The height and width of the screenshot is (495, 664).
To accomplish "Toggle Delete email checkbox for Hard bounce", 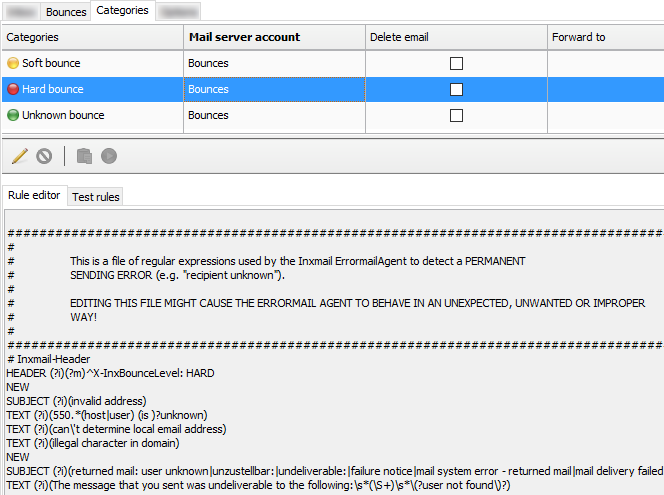I will [456, 89].
